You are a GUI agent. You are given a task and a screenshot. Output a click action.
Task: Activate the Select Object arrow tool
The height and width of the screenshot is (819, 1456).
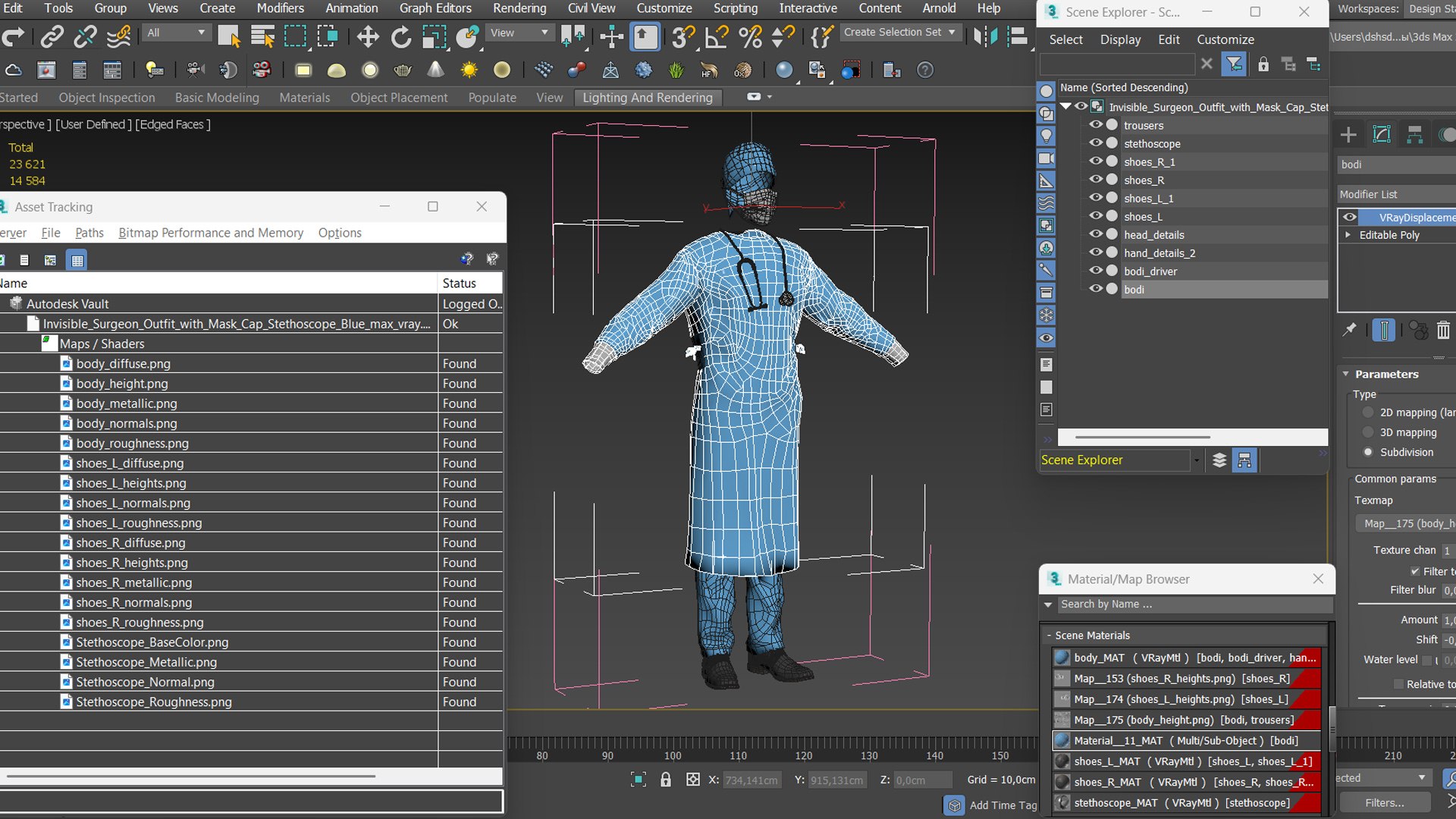click(x=229, y=36)
